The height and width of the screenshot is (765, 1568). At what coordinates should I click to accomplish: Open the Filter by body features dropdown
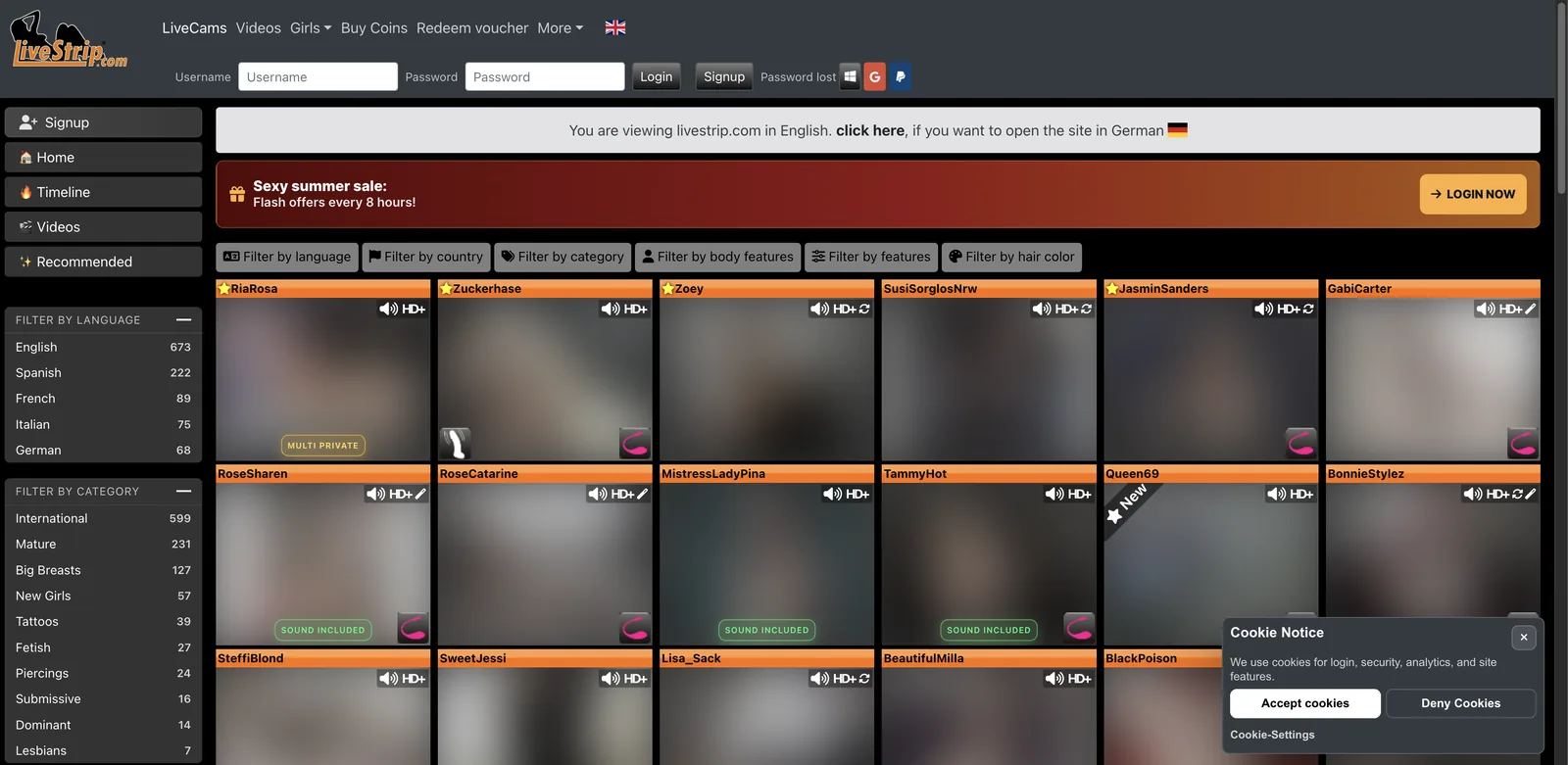pos(717,257)
